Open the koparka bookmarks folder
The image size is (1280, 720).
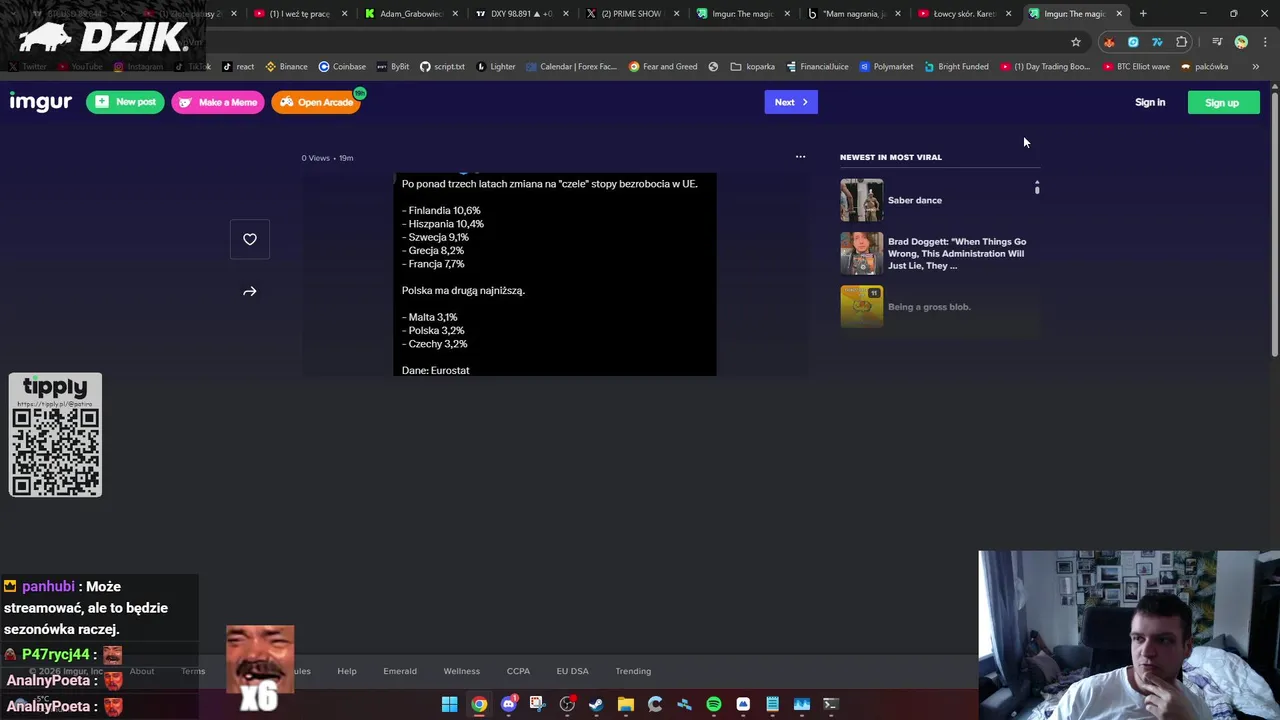[753, 67]
